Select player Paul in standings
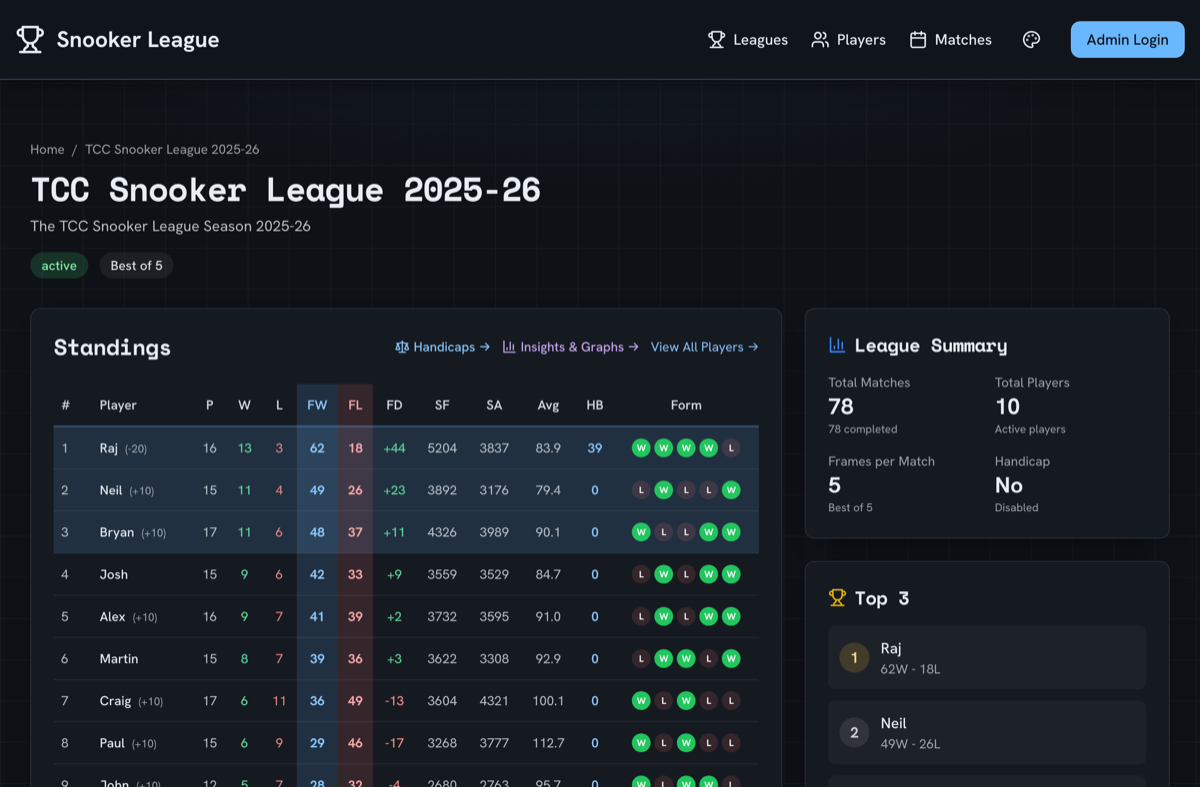1200x787 pixels. 113,743
